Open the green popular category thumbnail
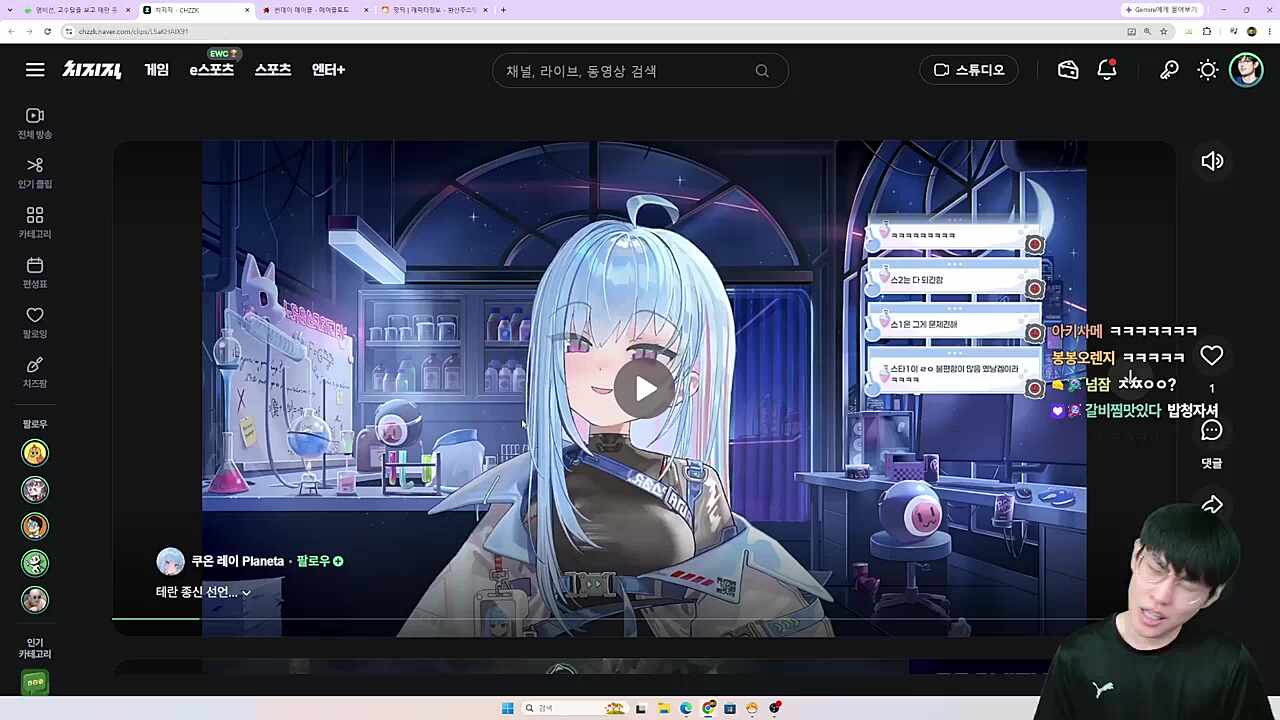This screenshot has width=1280, height=720. [35, 683]
